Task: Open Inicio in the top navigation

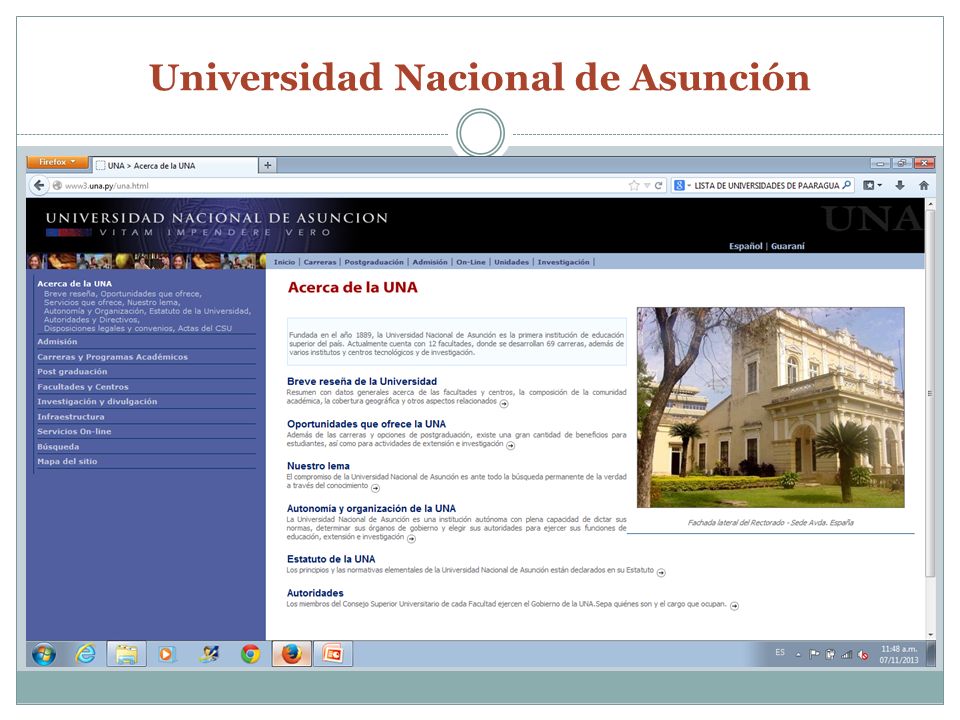Action: click(284, 262)
